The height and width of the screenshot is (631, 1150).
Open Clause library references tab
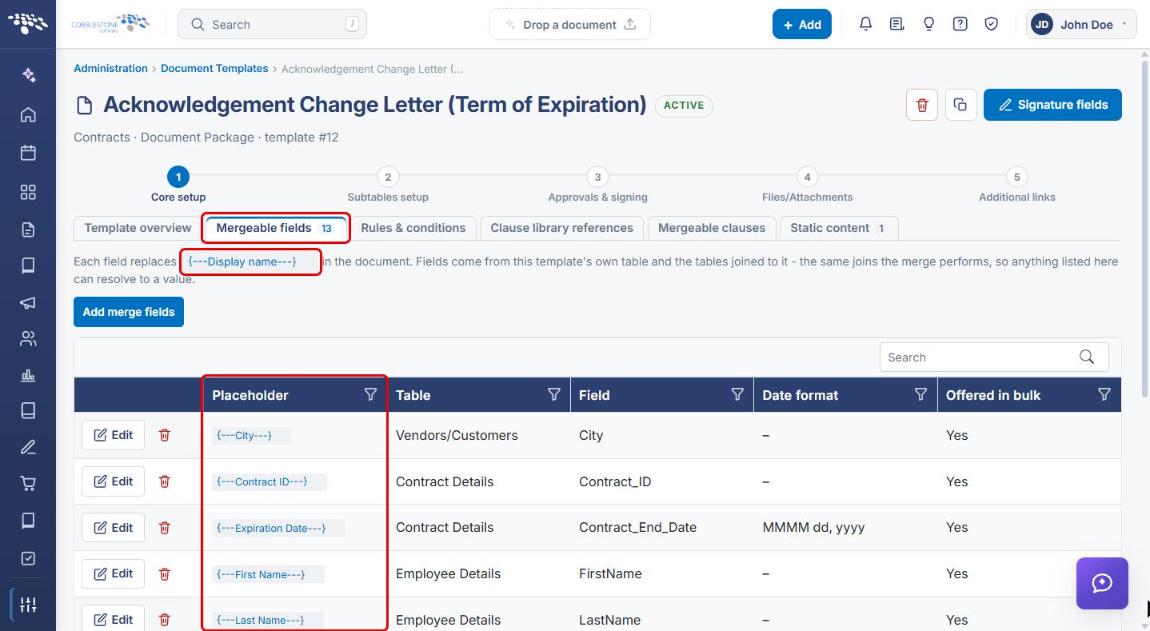pos(561,228)
